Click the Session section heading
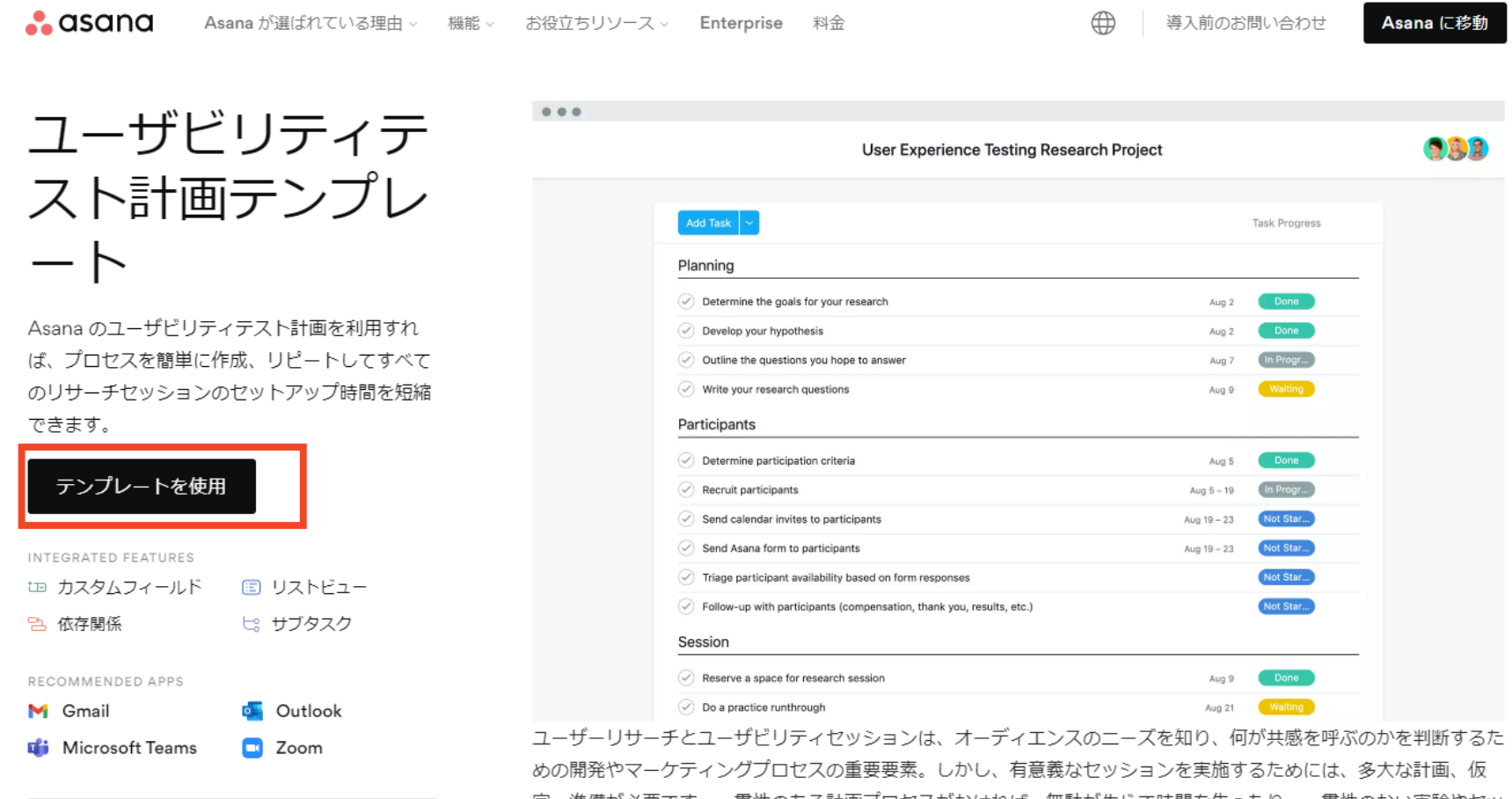 click(703, 642)
